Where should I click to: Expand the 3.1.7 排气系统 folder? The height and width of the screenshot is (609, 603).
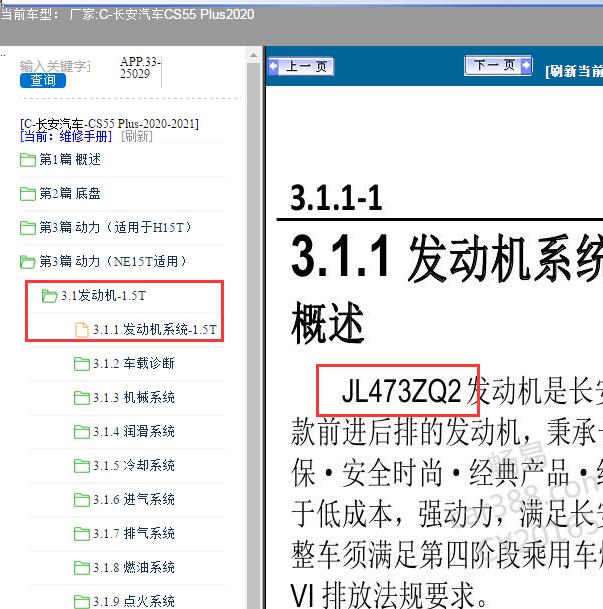coord(134,534)
